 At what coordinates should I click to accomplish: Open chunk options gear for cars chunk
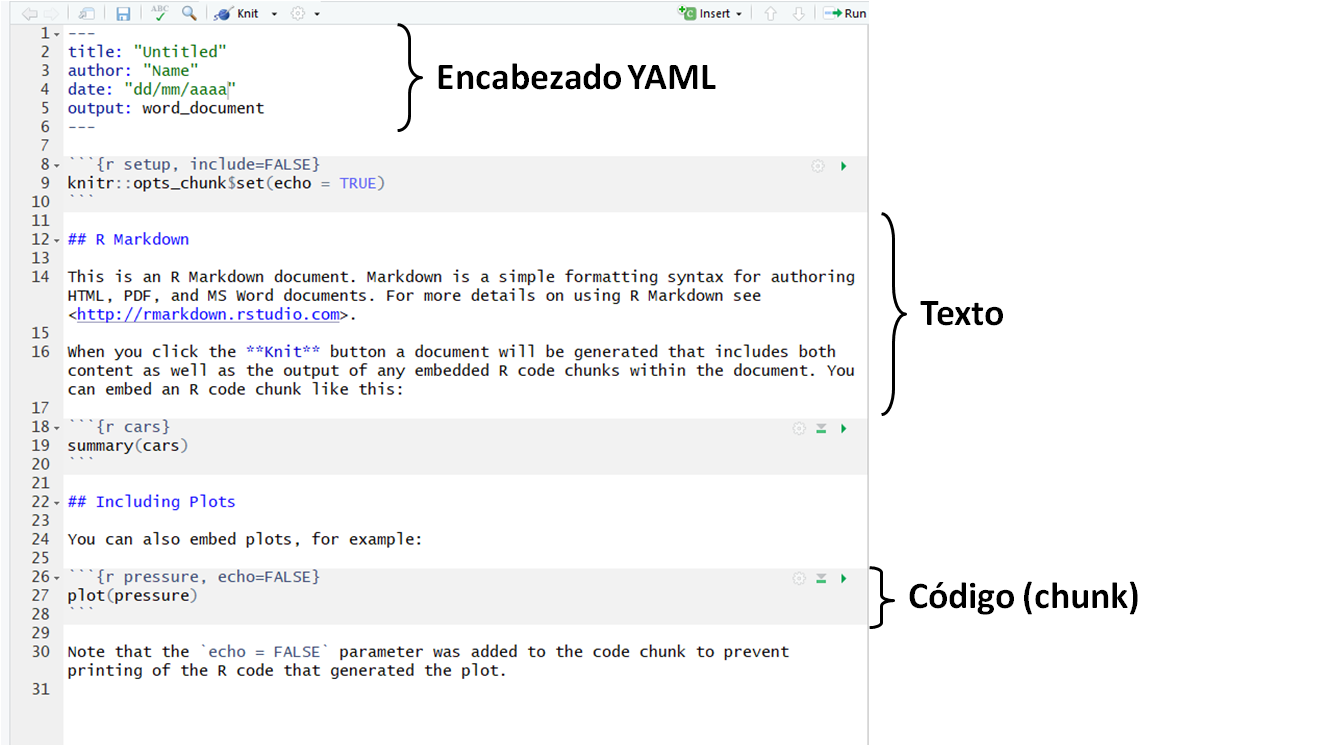click(x=798, y=428)
